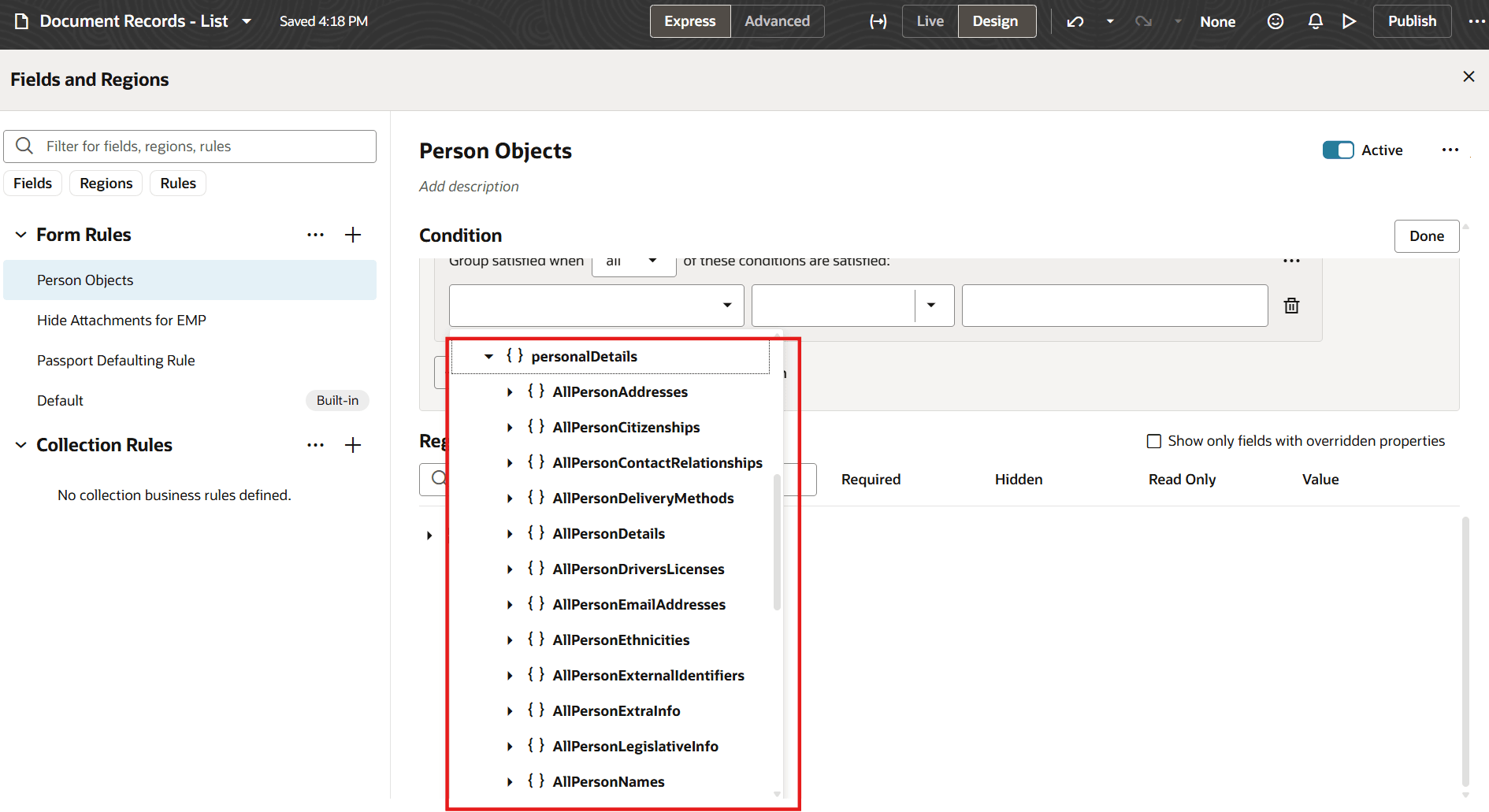Switch to Advanced mode
Image resolution: width=1489 pixels, height=812 pixels.
pyautogui.click(x=777, y=21)
